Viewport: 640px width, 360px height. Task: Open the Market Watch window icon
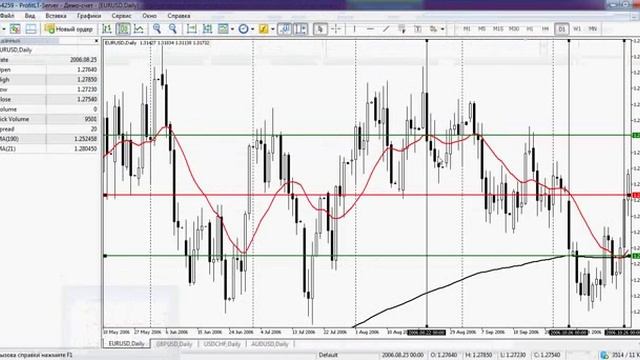pyautogui.click(x=15, y=29)
